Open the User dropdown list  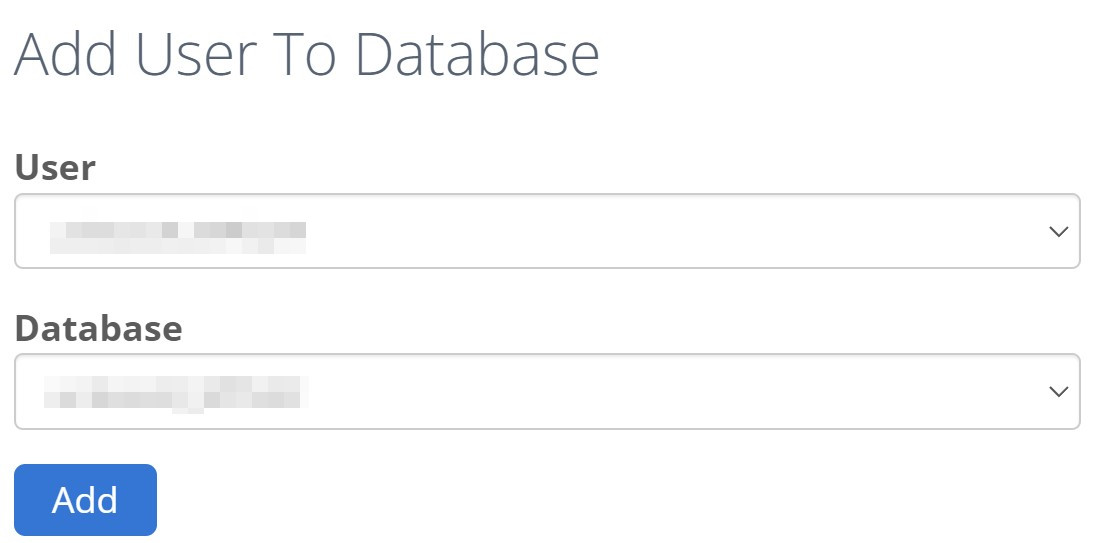(547, 232)
